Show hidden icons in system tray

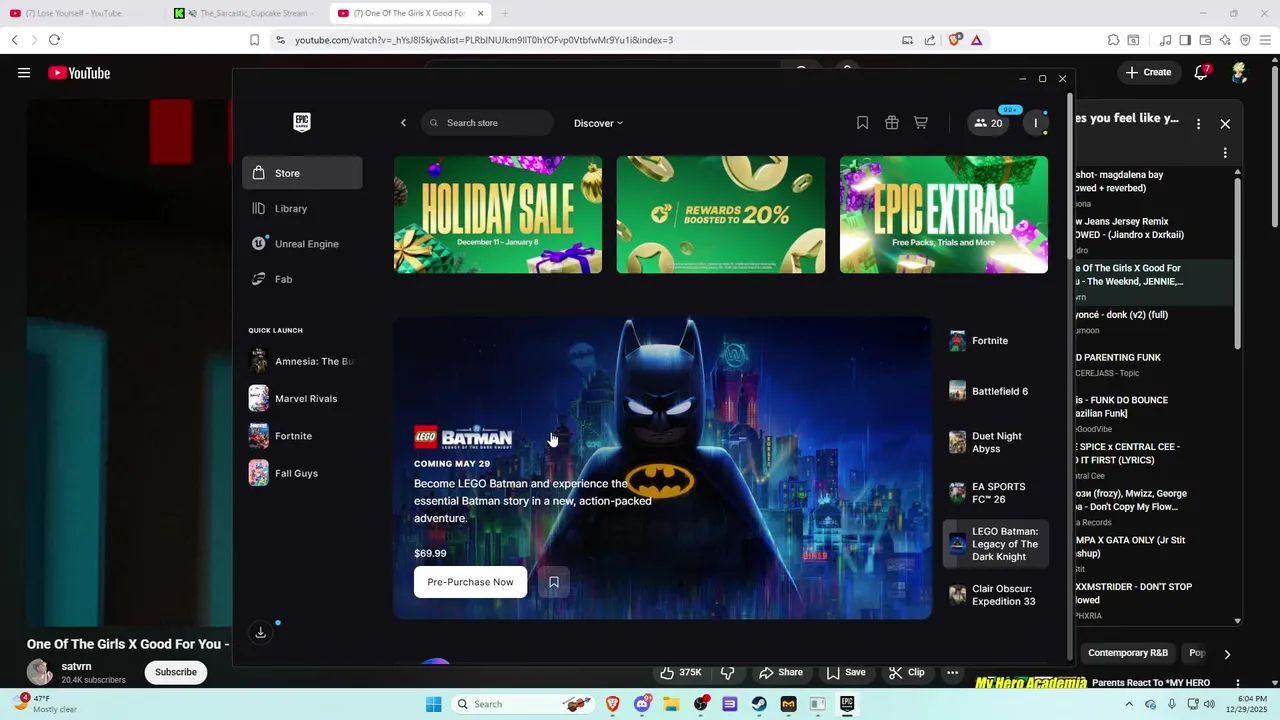[1130, 704]
